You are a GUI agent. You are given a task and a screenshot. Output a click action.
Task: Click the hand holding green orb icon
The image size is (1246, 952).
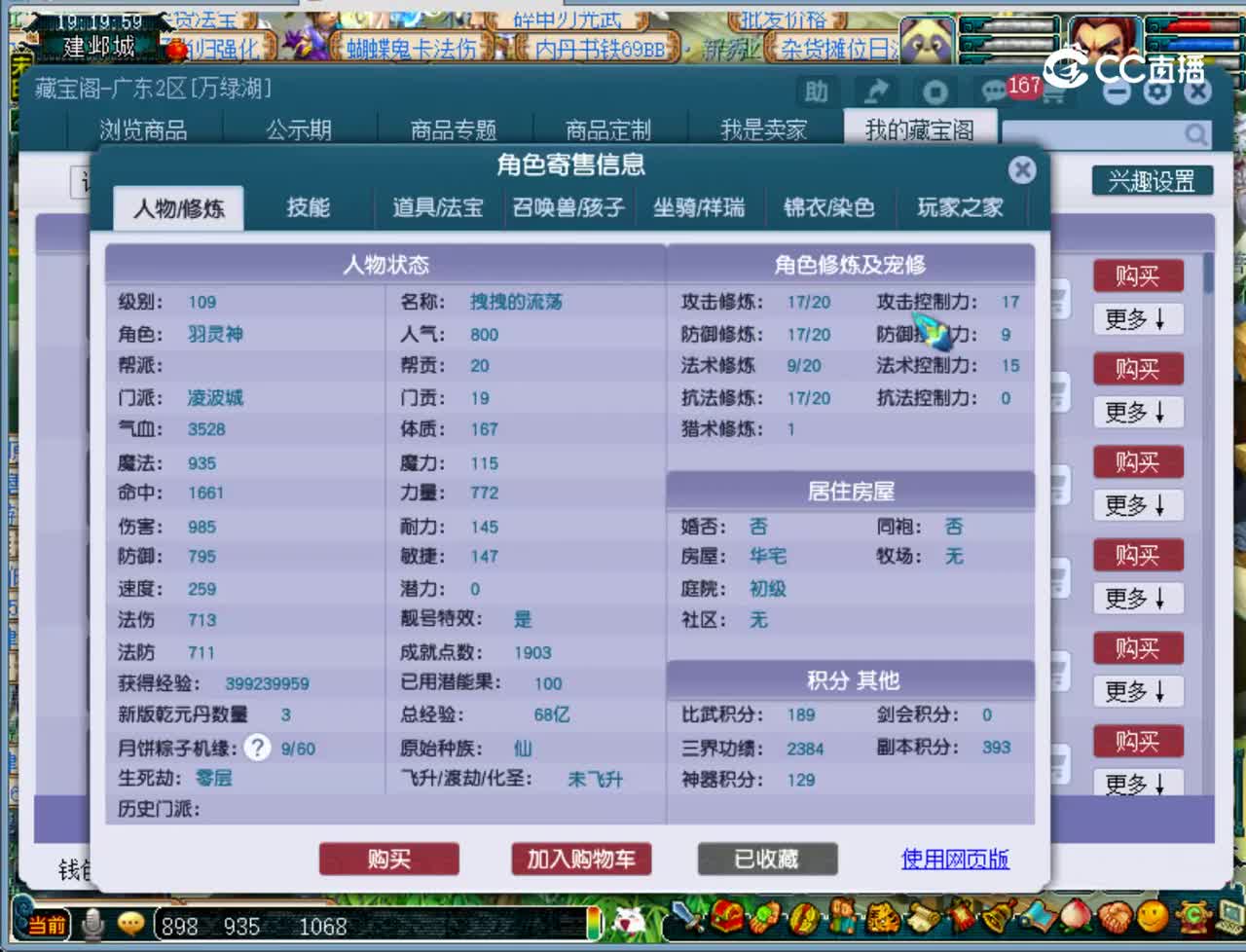[x=764, y=917]
